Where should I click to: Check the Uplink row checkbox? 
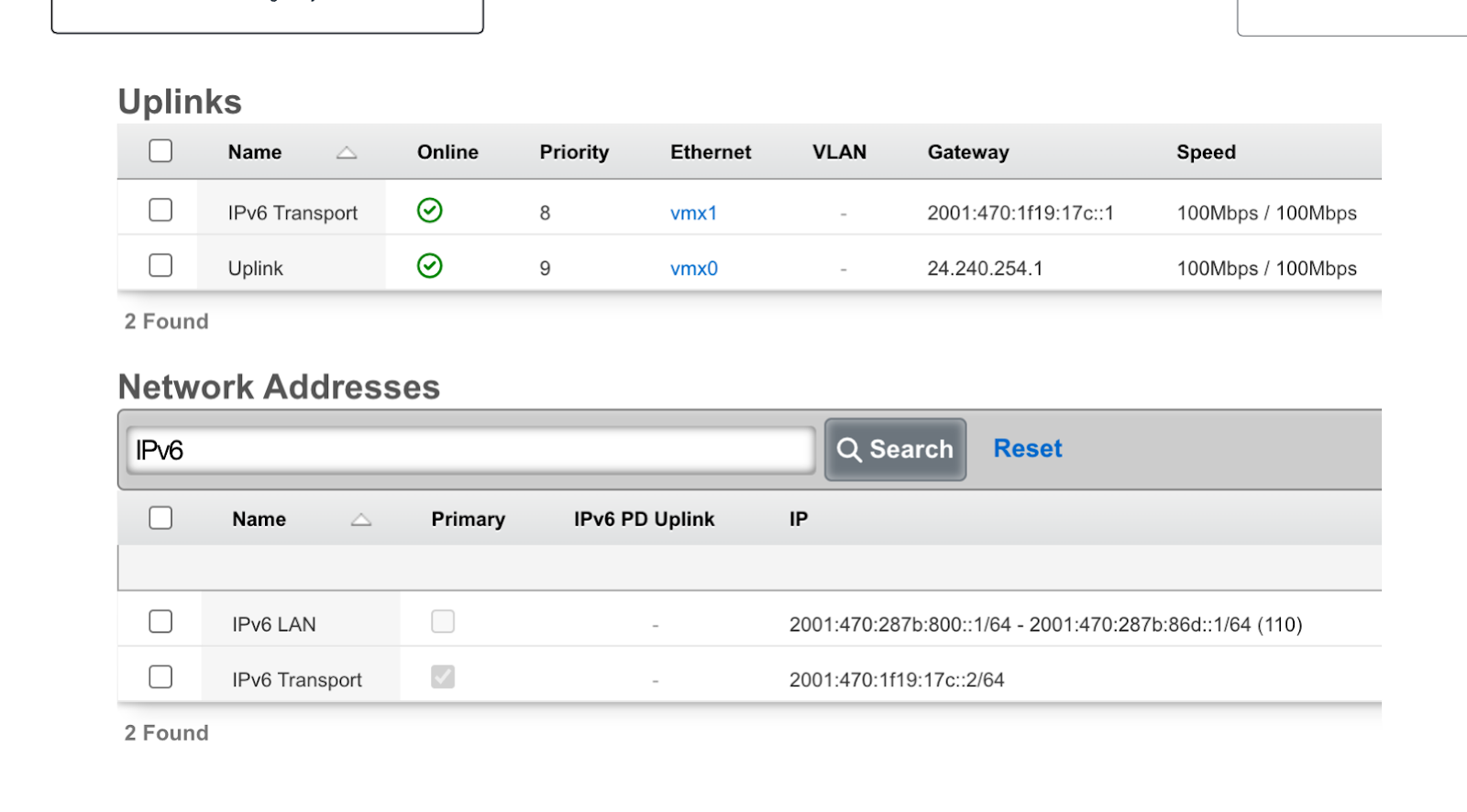pyautogui.click(x=160, y=265)
